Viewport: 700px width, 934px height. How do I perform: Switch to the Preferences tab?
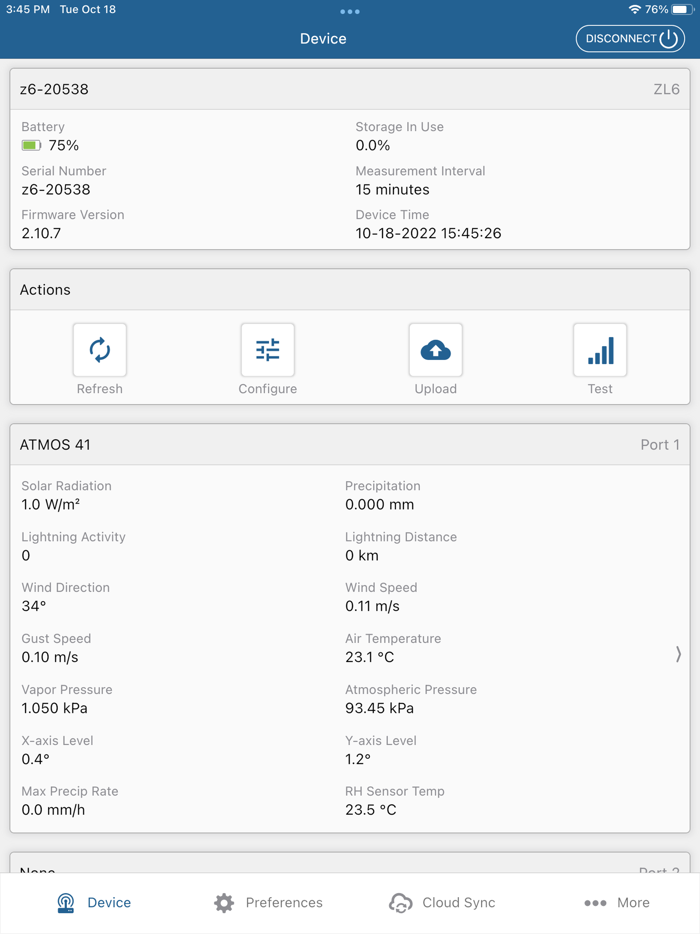[x=268, y=902]
